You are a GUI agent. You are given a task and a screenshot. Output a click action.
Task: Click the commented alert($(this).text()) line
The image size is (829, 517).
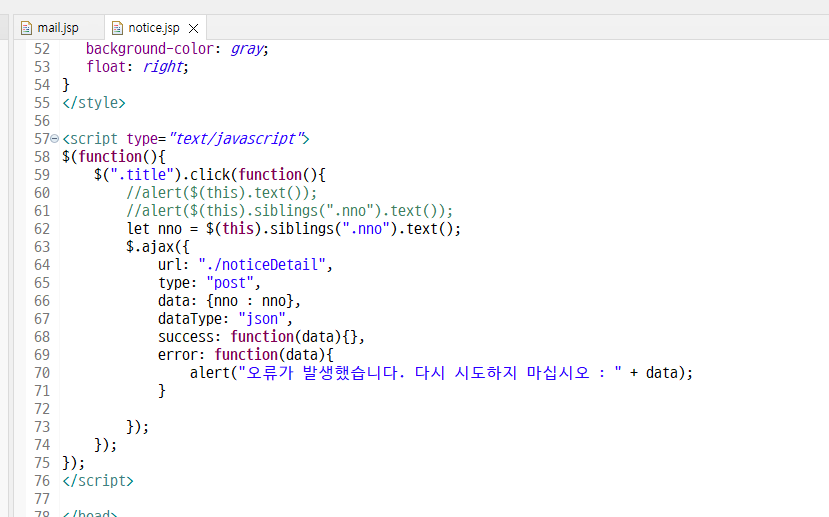tap(222, 192)
